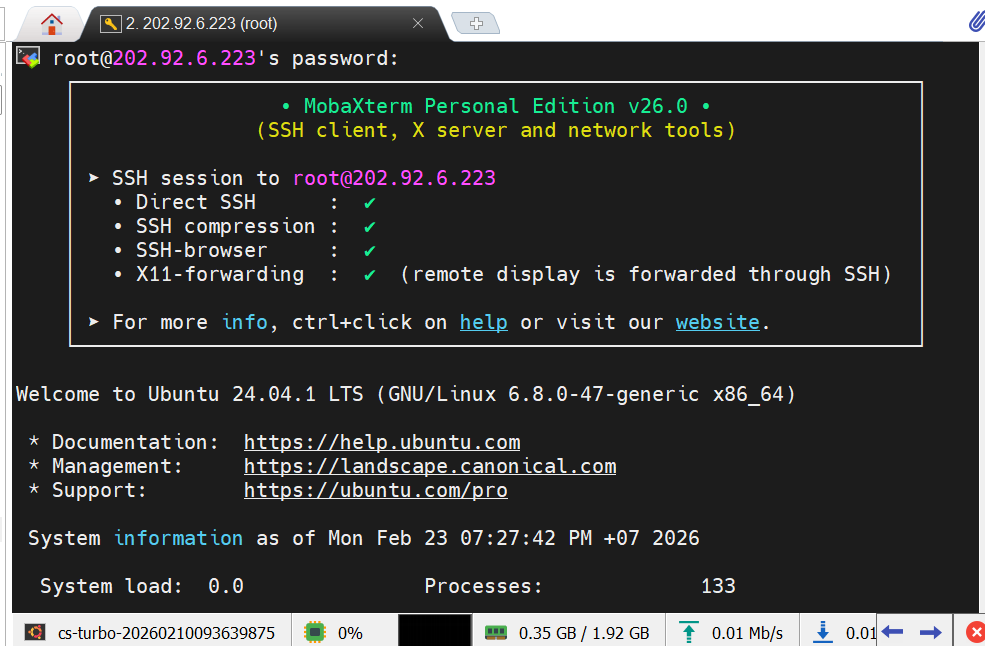Click the SSH compression status line
Screen dimensions: 985x646
[x=246, y=226]
